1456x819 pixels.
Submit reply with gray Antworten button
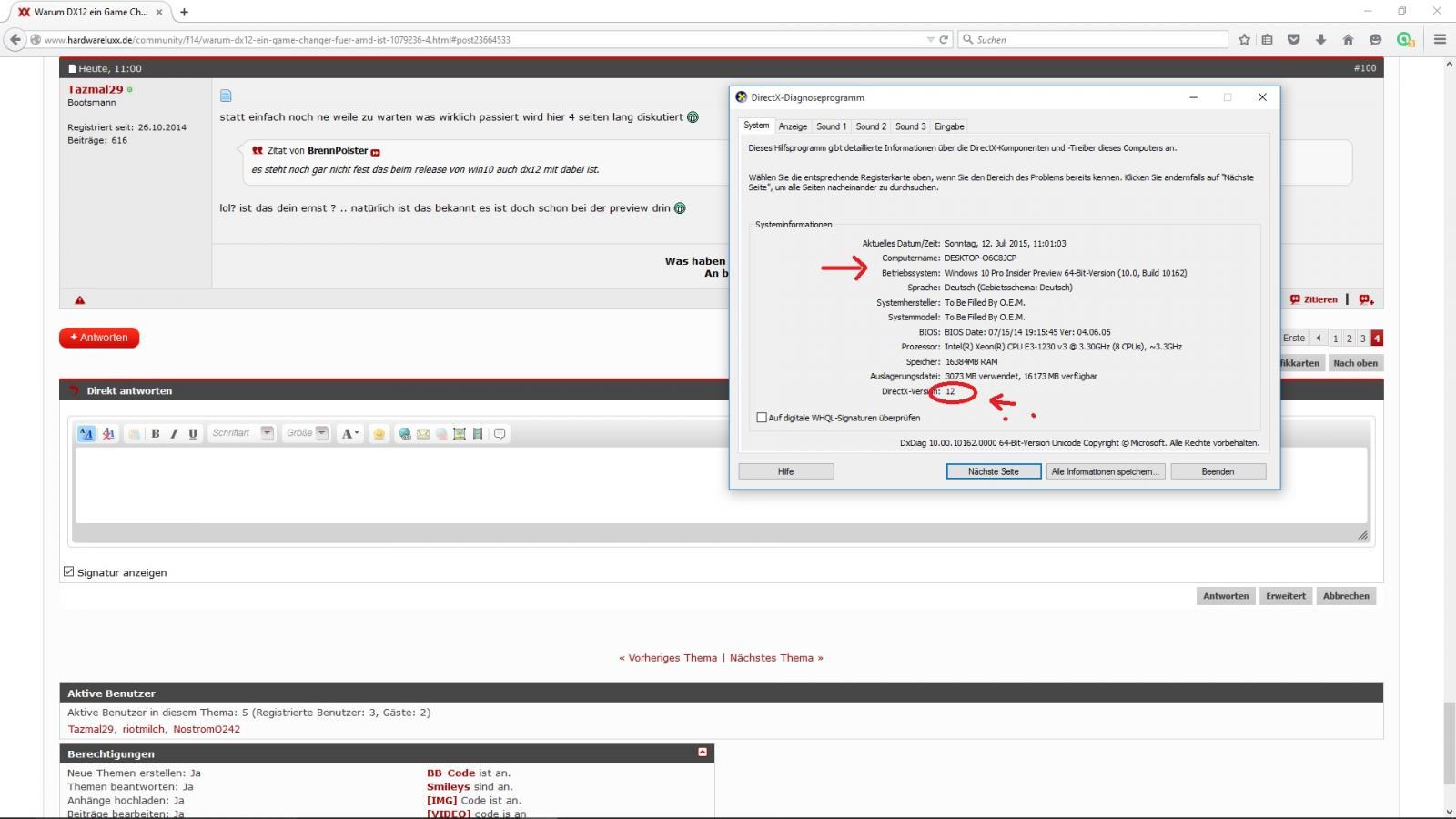click(1226, 596)
